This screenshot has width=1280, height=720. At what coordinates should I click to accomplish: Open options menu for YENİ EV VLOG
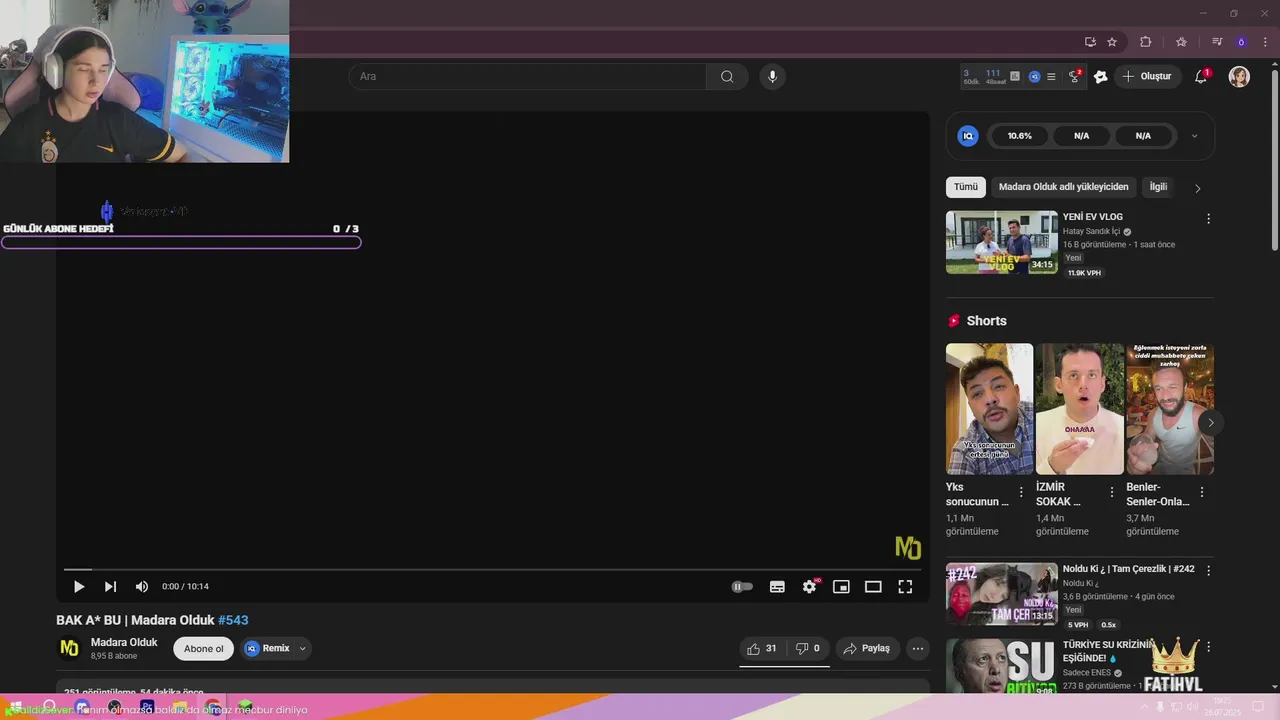tap(1208, 218)
